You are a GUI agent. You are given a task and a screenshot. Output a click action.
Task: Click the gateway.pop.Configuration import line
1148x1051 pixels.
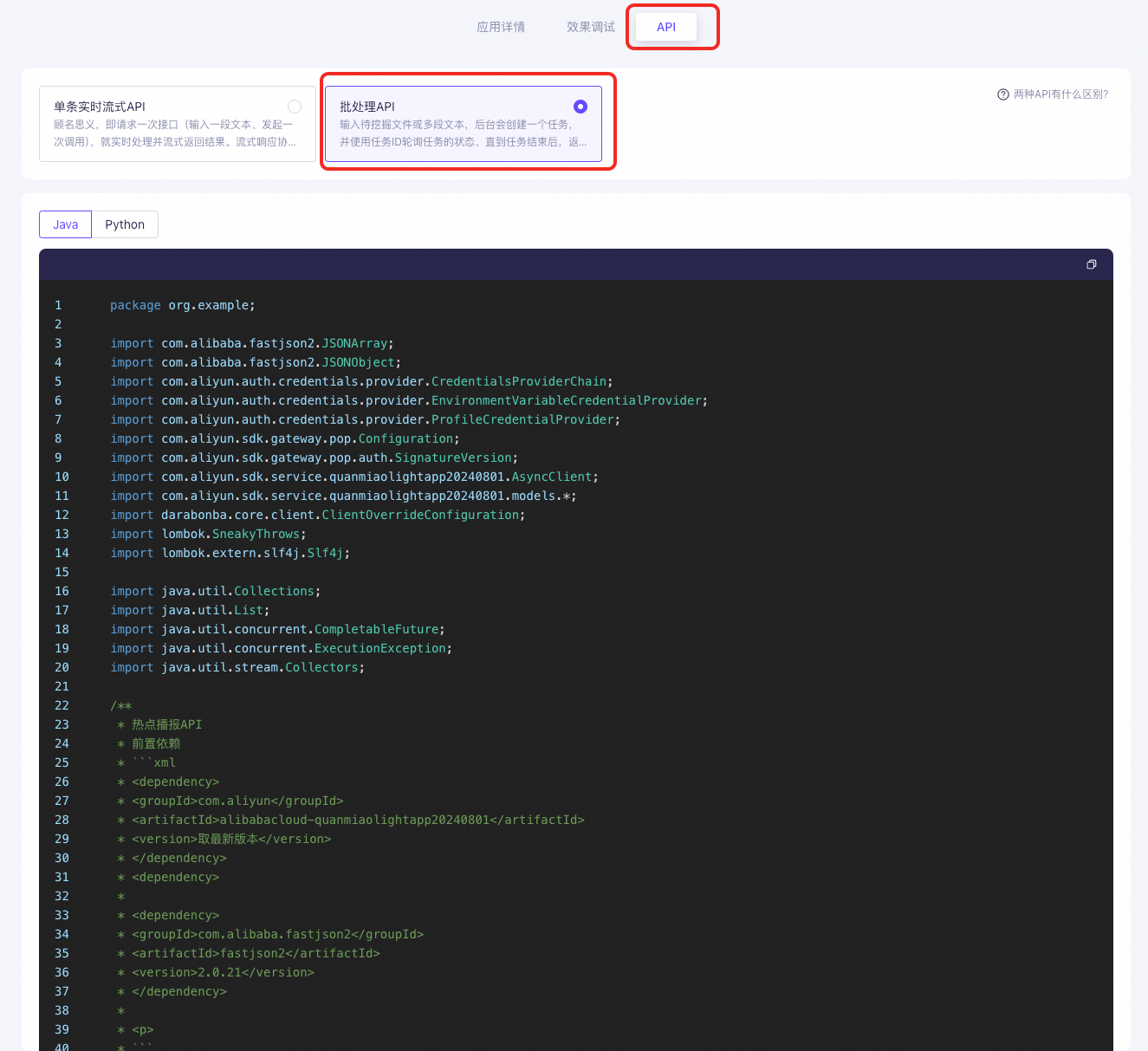285,438
